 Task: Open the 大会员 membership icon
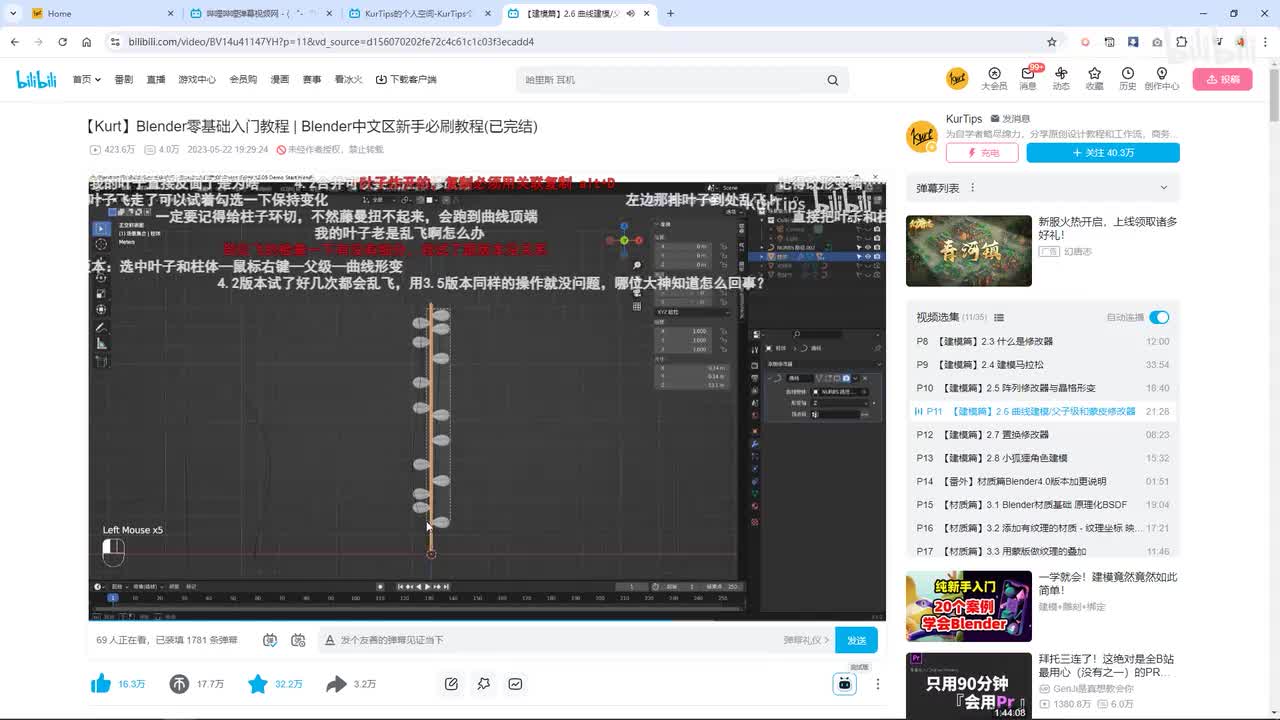994,78
